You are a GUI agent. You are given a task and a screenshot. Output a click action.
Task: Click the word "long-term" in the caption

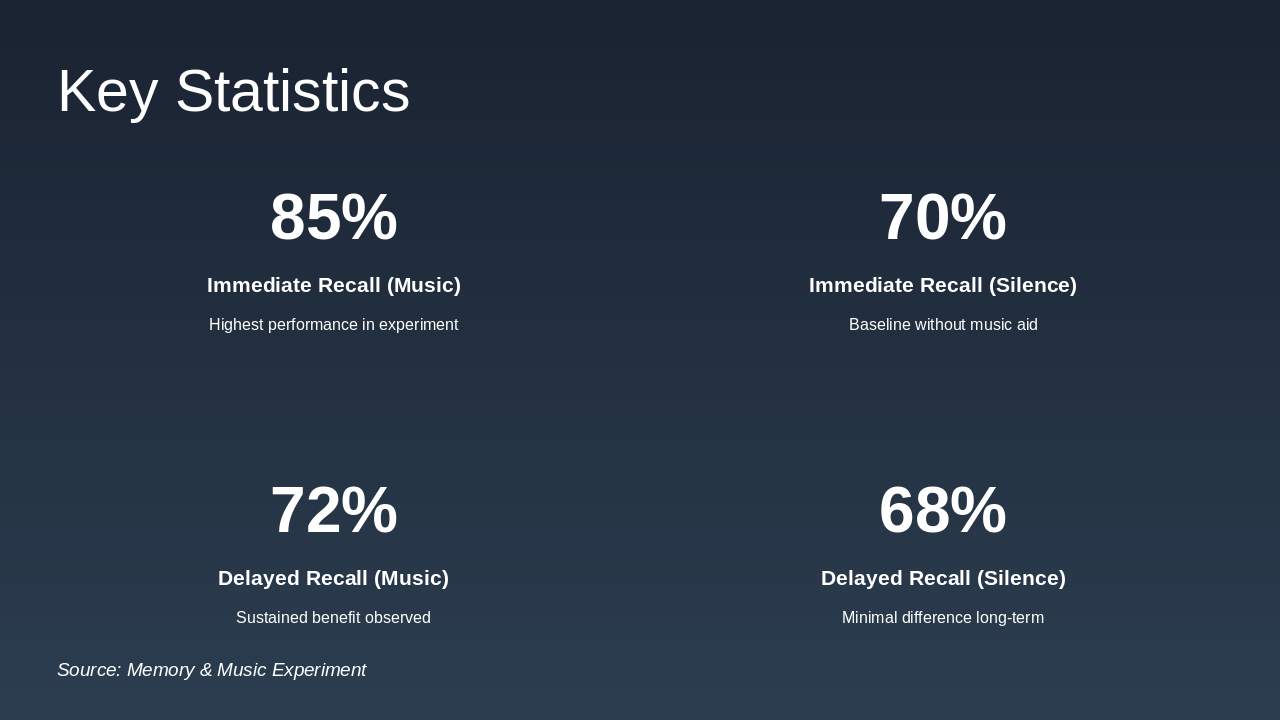(x=1010, y=618)
